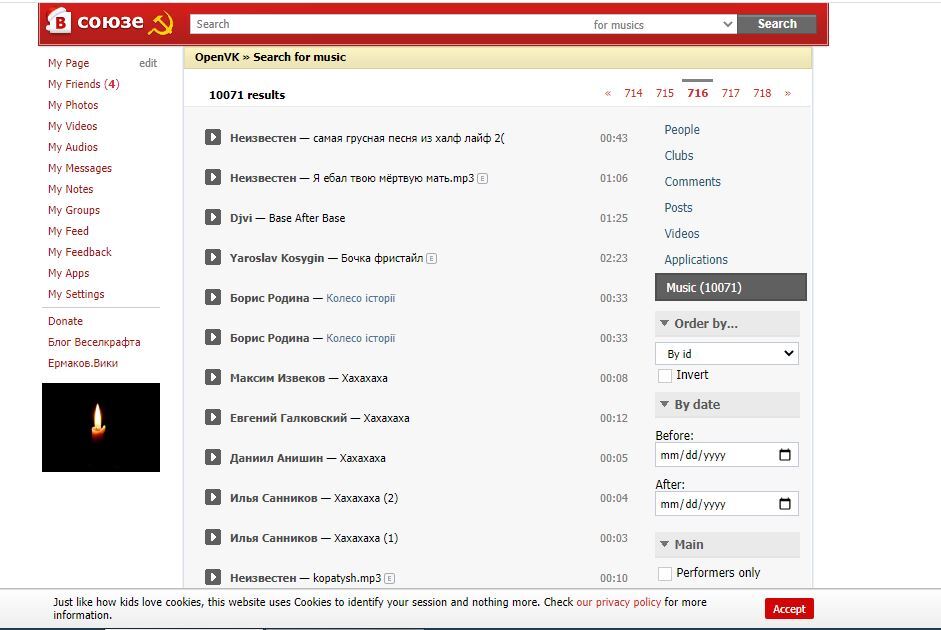This screenshot has height=630, width=941.
Task: Play Djvi Base After Base track
Action: coord(212,217)
